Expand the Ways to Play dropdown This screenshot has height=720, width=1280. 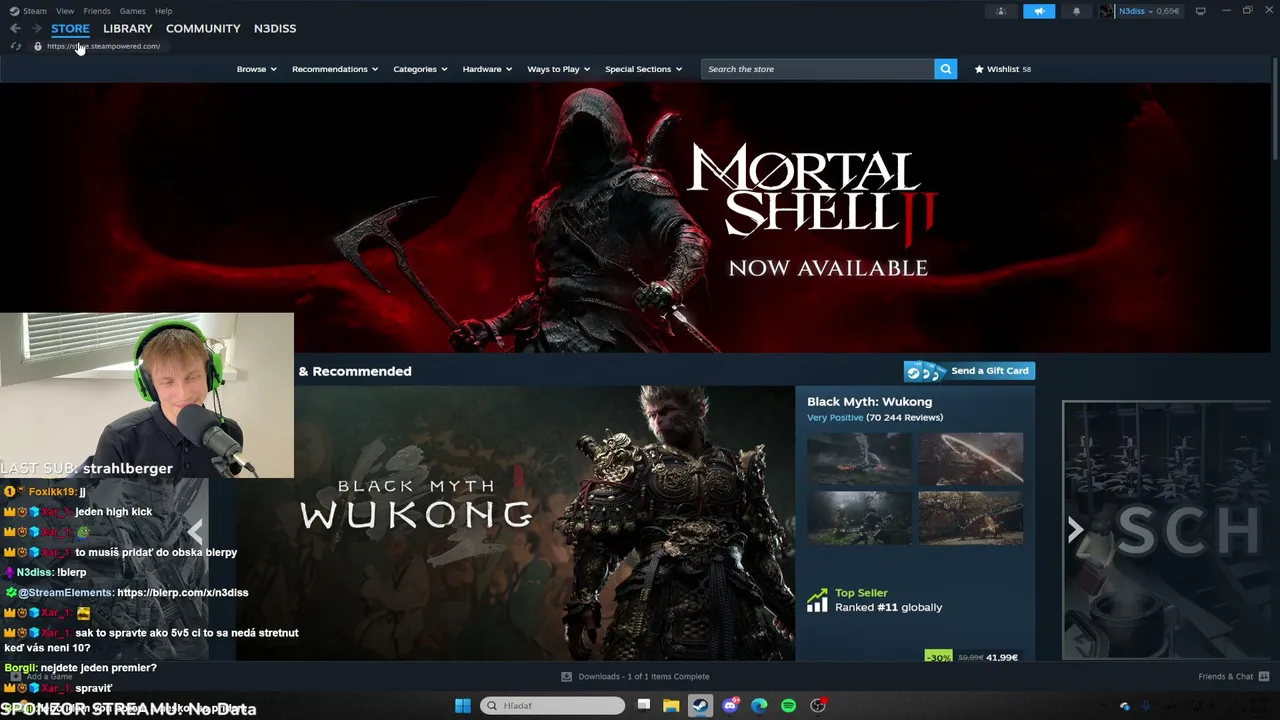(558, 69)
